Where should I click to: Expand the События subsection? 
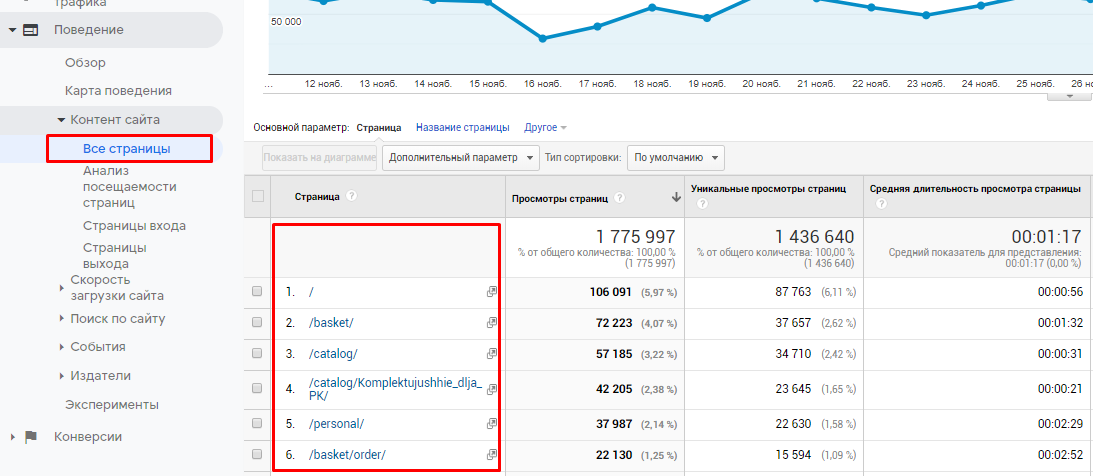coord(61,347)
